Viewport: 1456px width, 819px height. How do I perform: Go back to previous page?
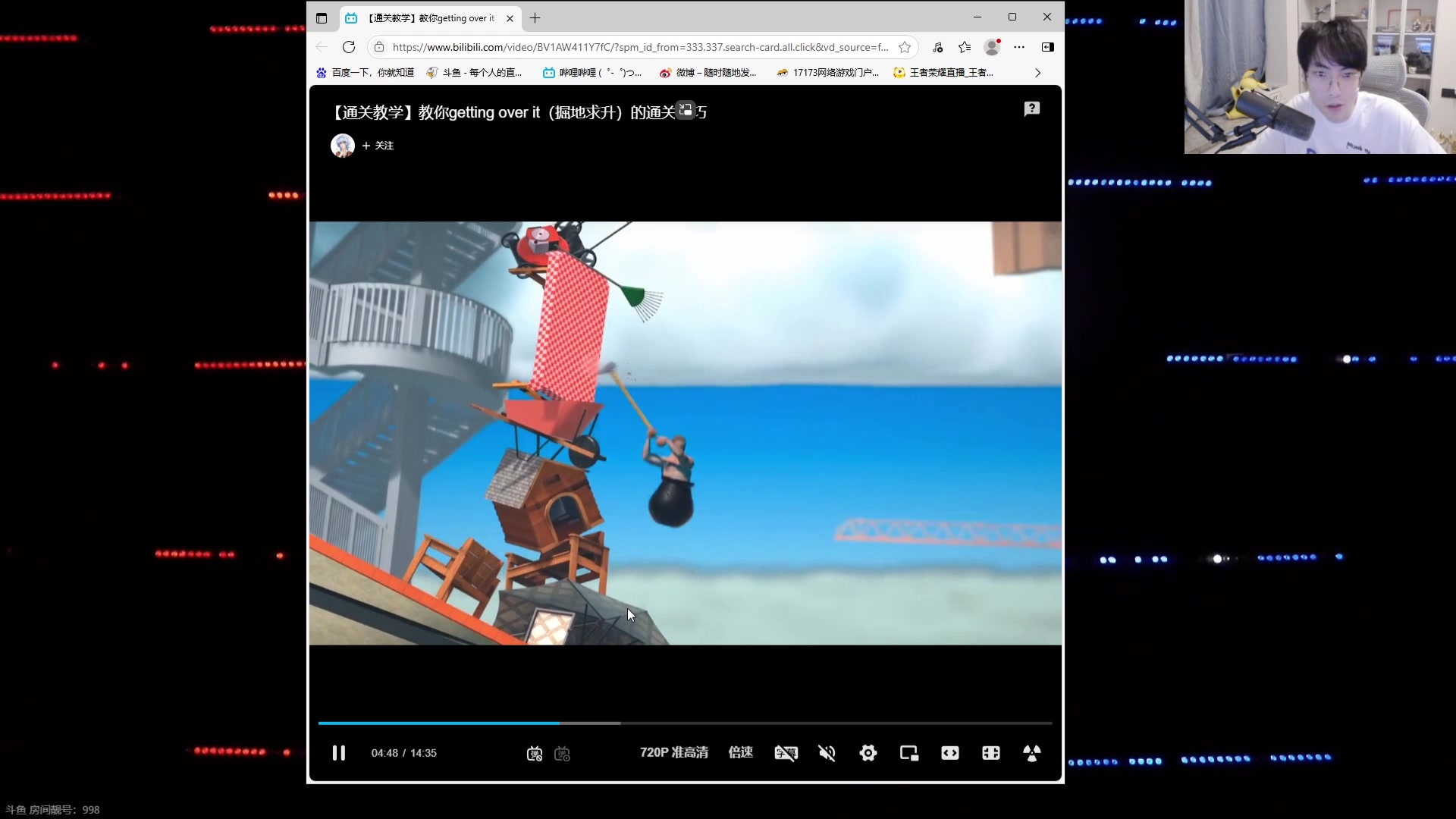click(322, 47)
